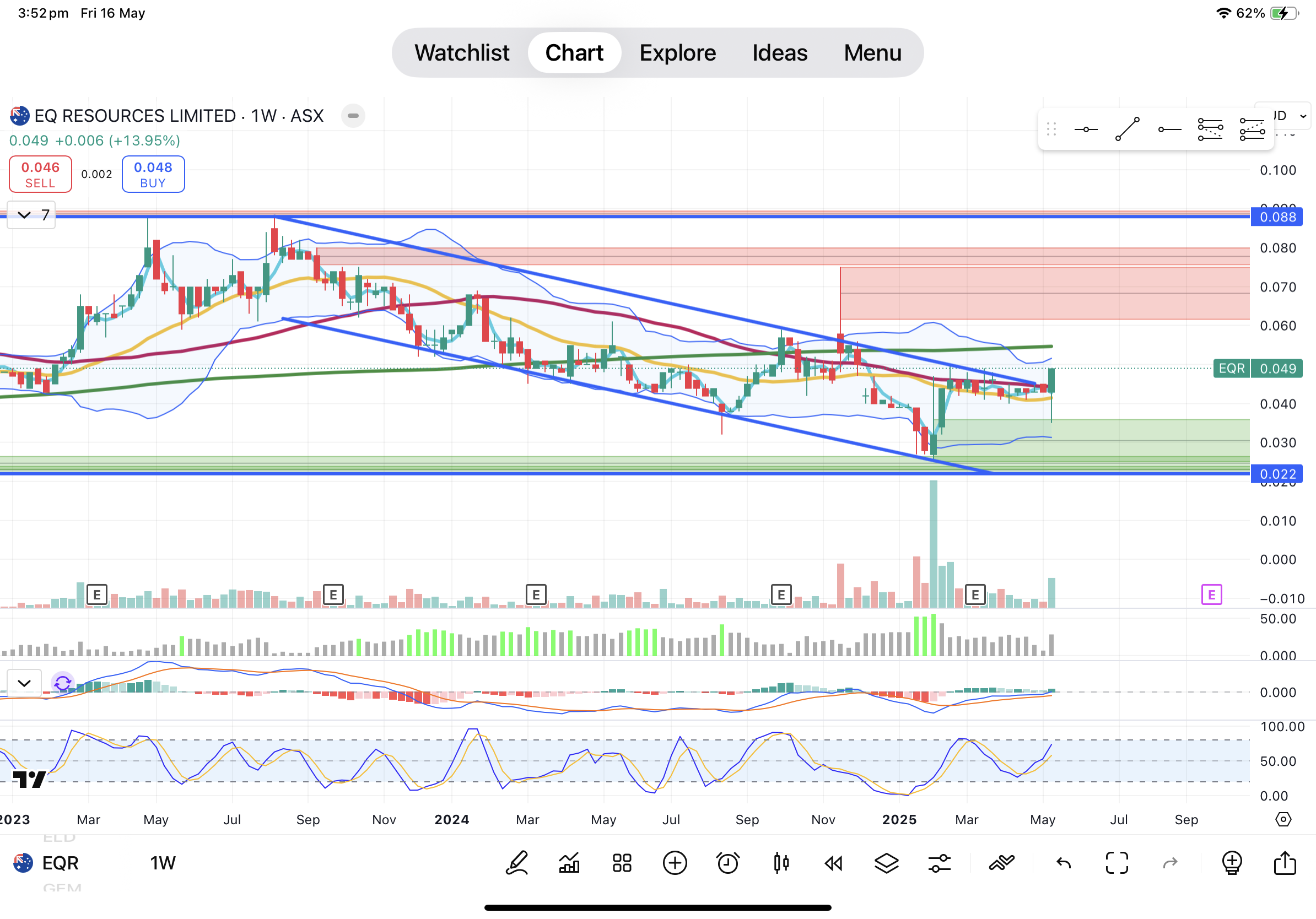Select the trend-based Fib extension tool

coord(1252,129)
